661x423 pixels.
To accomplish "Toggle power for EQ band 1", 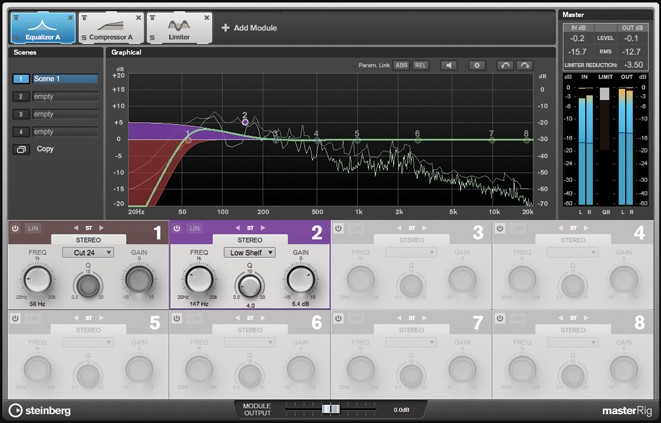I will [15, 228].
